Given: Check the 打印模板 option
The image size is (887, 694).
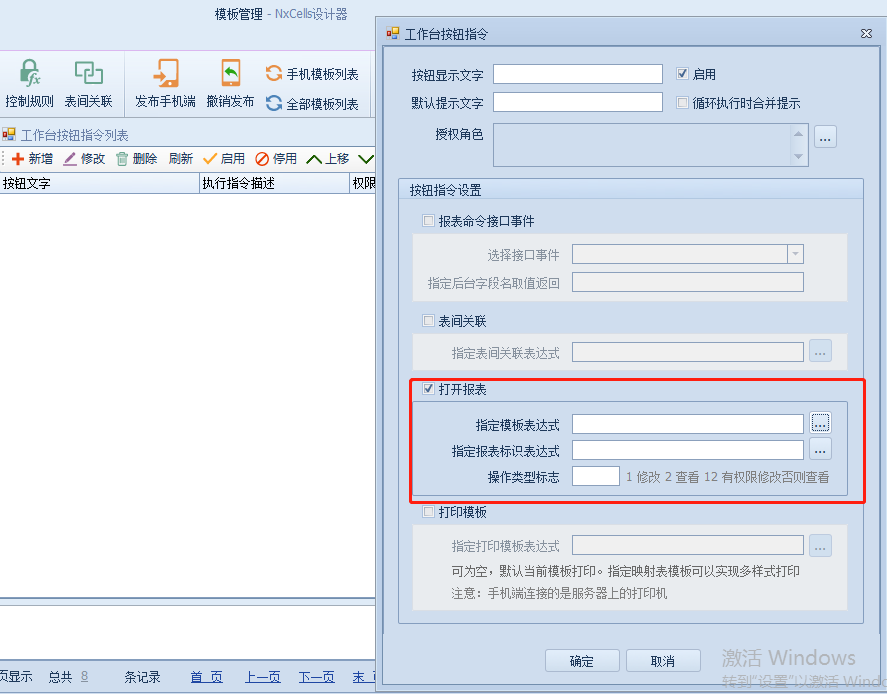Looking at the screenshot, I should [x=429, y=512].
